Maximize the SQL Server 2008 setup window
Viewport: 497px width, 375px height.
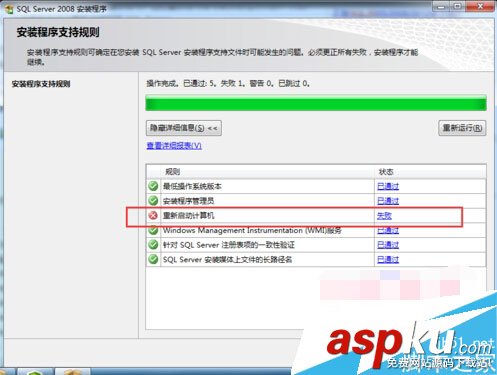click(457, 7)
